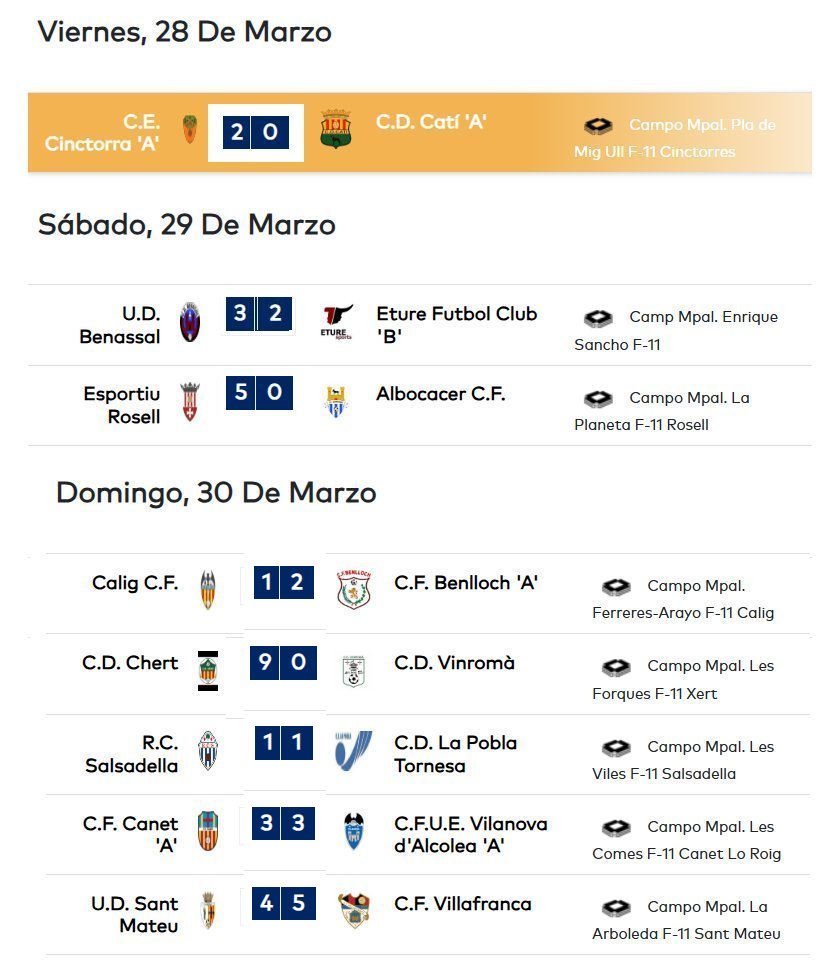
Task: Open the R.C. Salsadella team link
Action: point(131,754)
